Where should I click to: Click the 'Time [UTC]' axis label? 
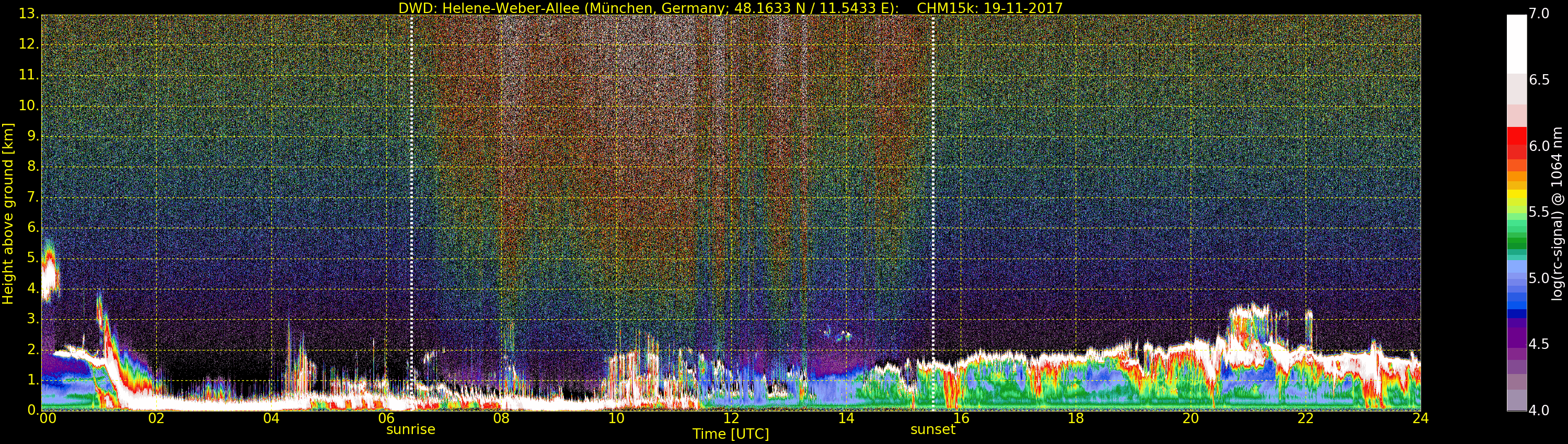pos(731,434)
